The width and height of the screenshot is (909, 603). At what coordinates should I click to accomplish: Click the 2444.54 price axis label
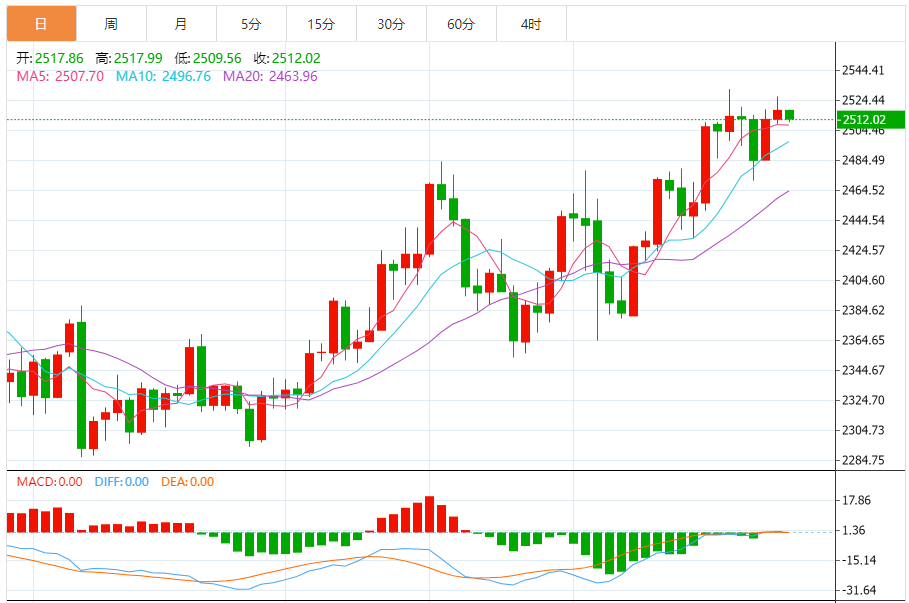tap(863, 220)
